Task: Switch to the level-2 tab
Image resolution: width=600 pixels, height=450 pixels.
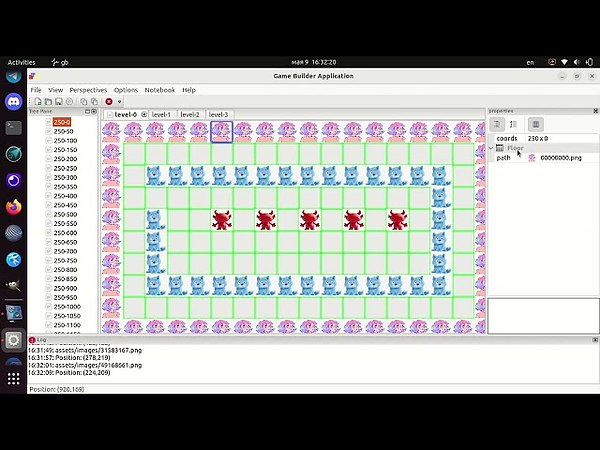Action: point(190,114)
